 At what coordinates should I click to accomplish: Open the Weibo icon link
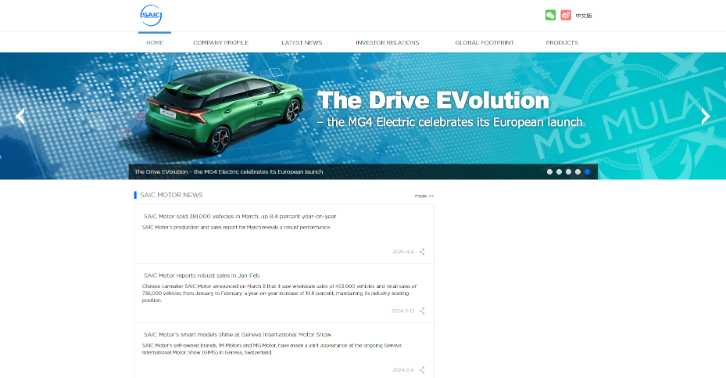[565, 15]
